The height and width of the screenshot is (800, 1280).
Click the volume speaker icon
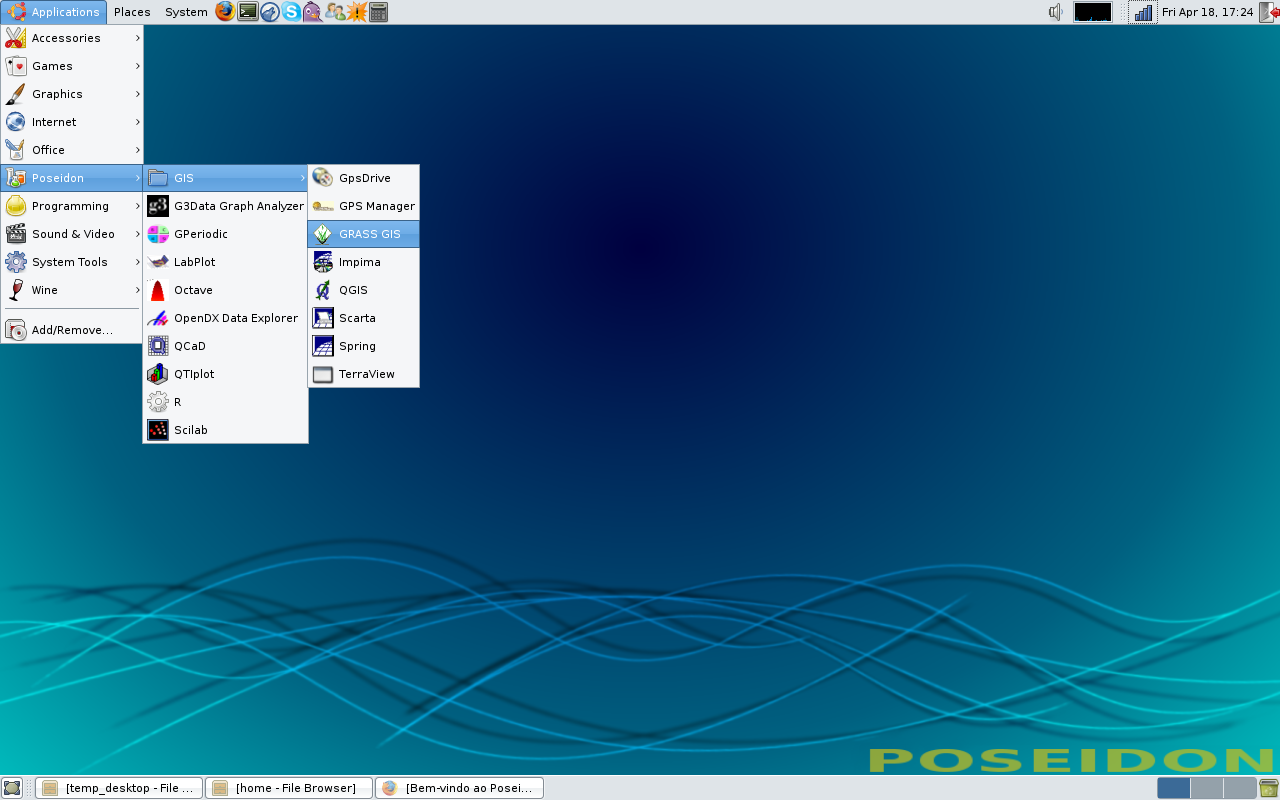click(1056, 12)
